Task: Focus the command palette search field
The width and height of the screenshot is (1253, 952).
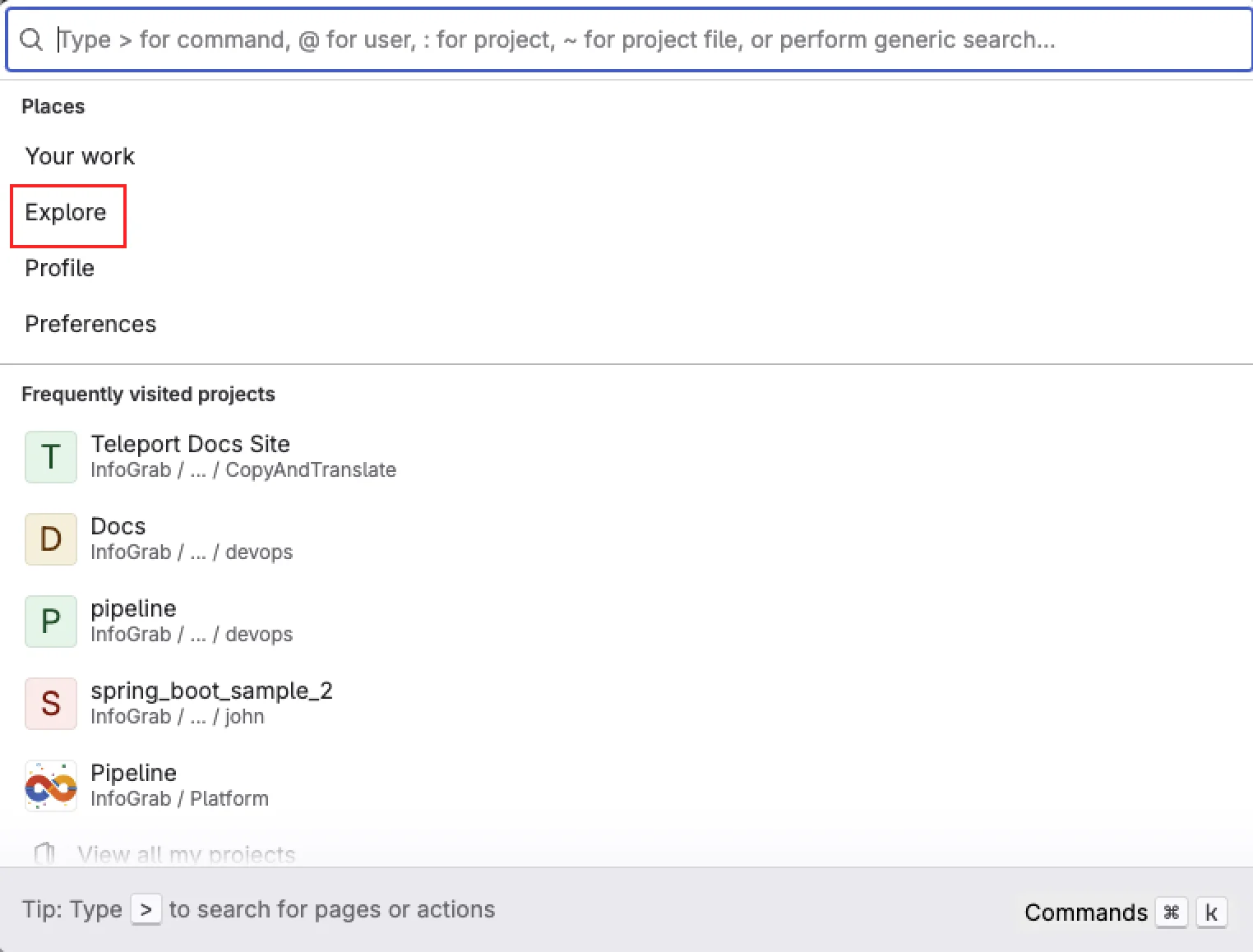Action: 625,39
